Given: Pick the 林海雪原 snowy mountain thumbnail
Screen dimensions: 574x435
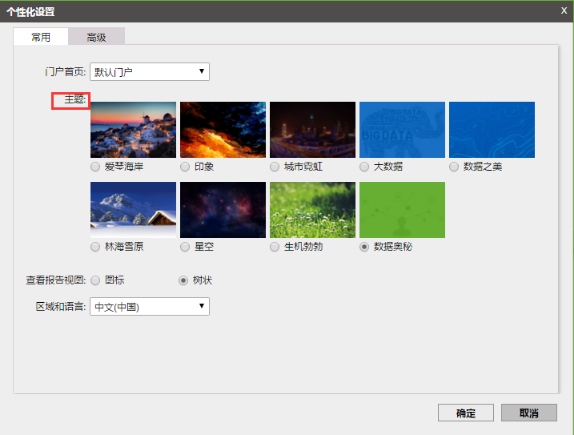Looking at the screenshot, I should (133, 210).
